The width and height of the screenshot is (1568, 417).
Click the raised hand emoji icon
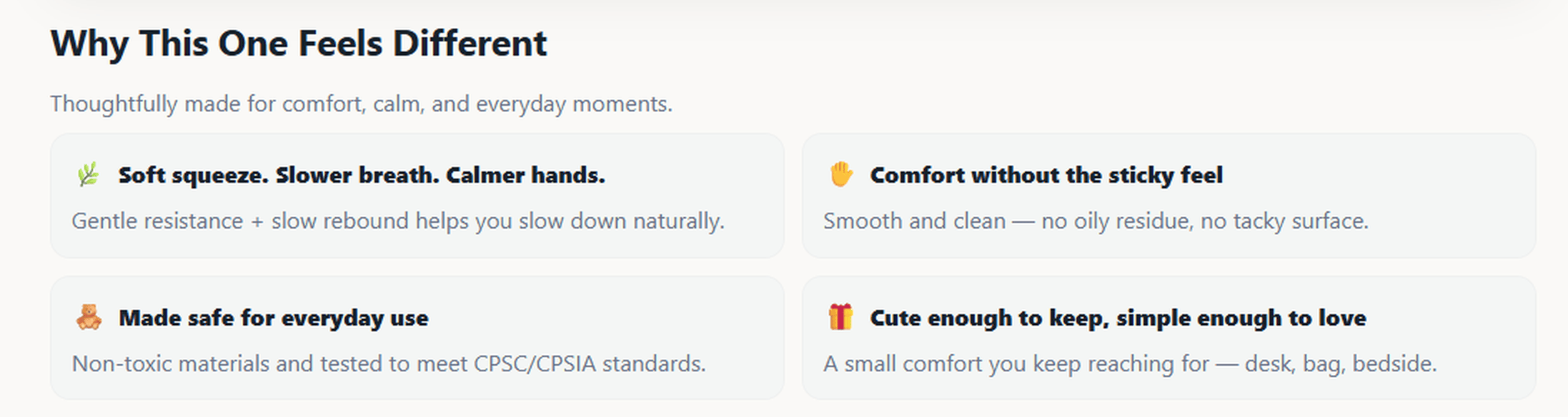(x=841, y=175)
